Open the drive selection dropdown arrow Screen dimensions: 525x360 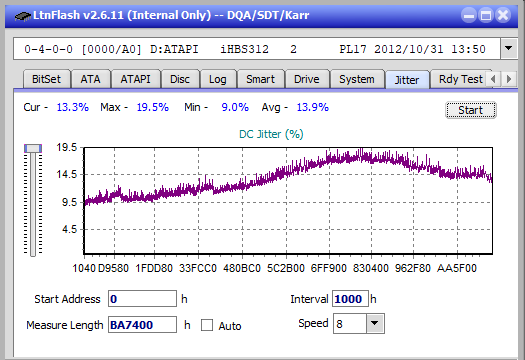[x=509, y=49]
